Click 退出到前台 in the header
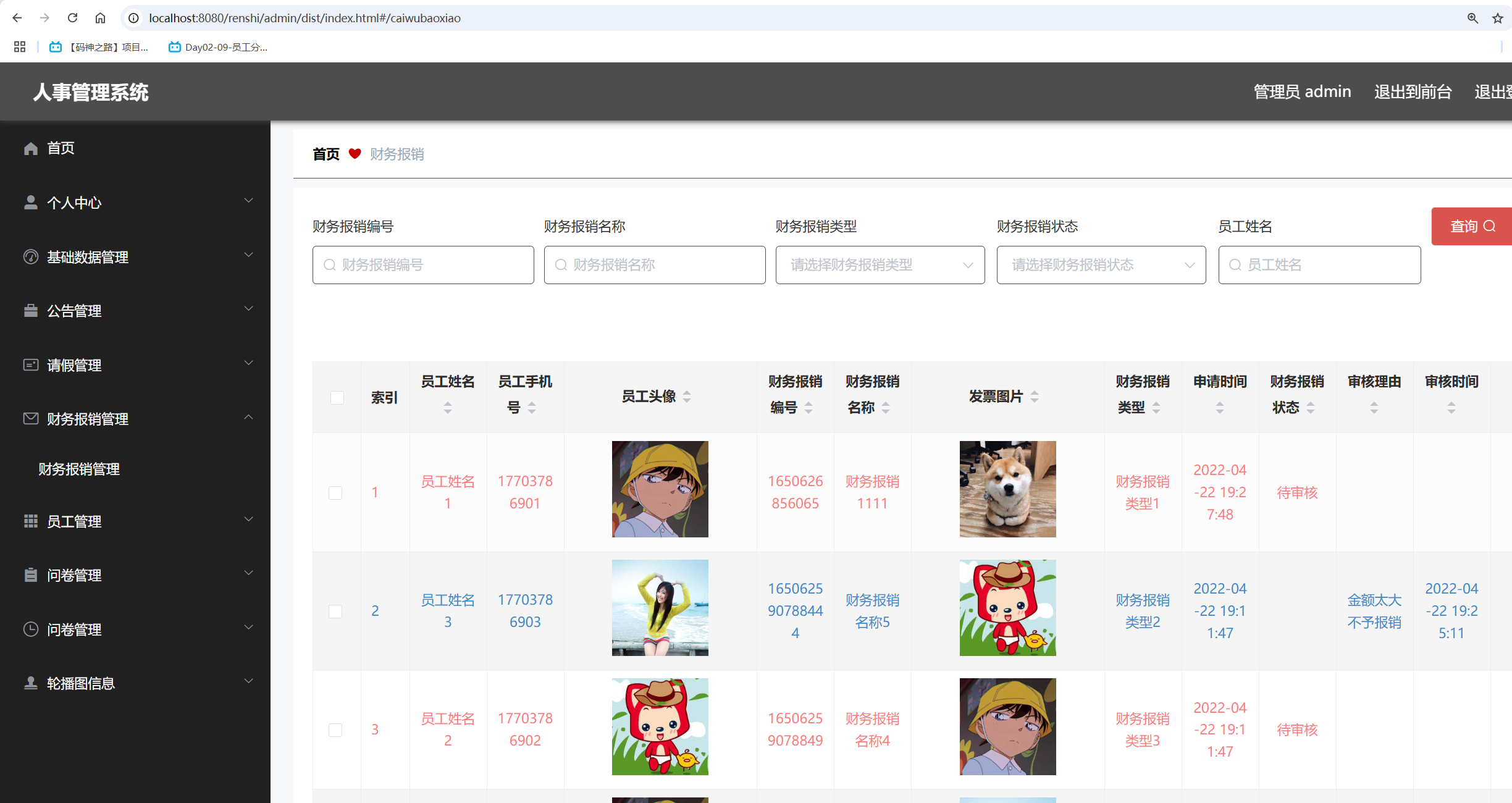1512x803 pixels. [1413, 92]
